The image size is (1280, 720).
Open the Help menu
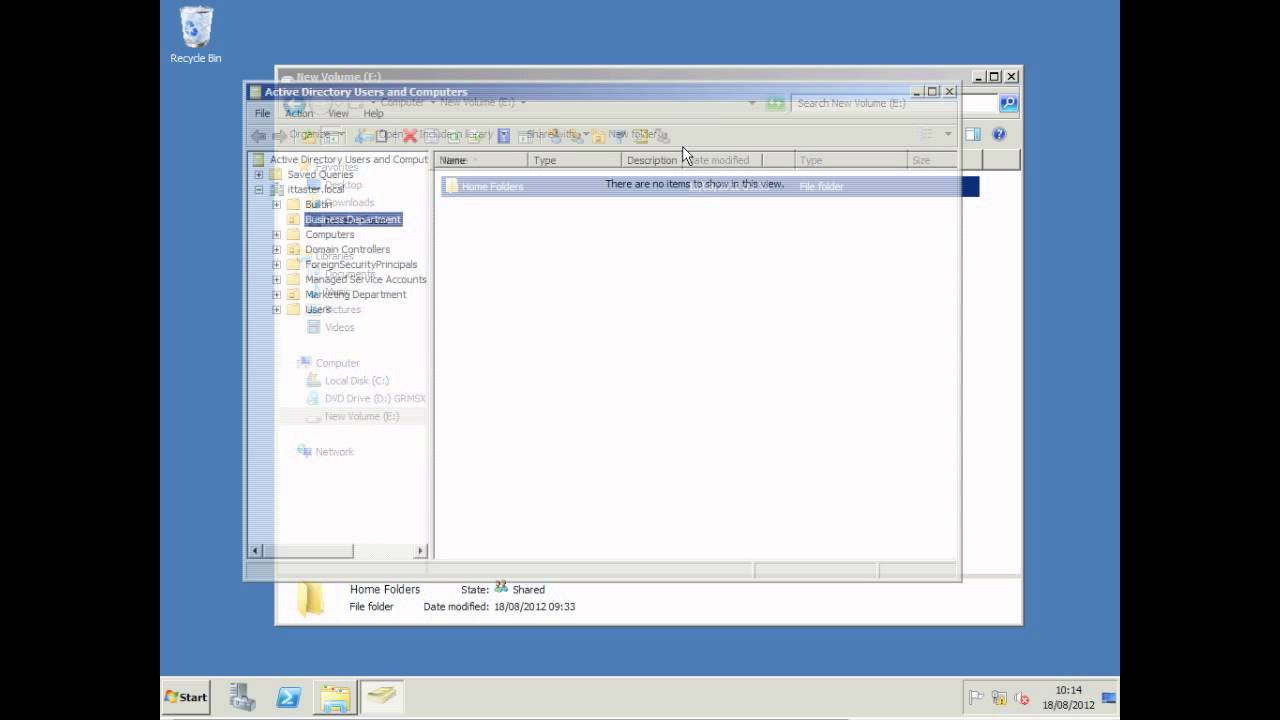(x=373, y=113)
